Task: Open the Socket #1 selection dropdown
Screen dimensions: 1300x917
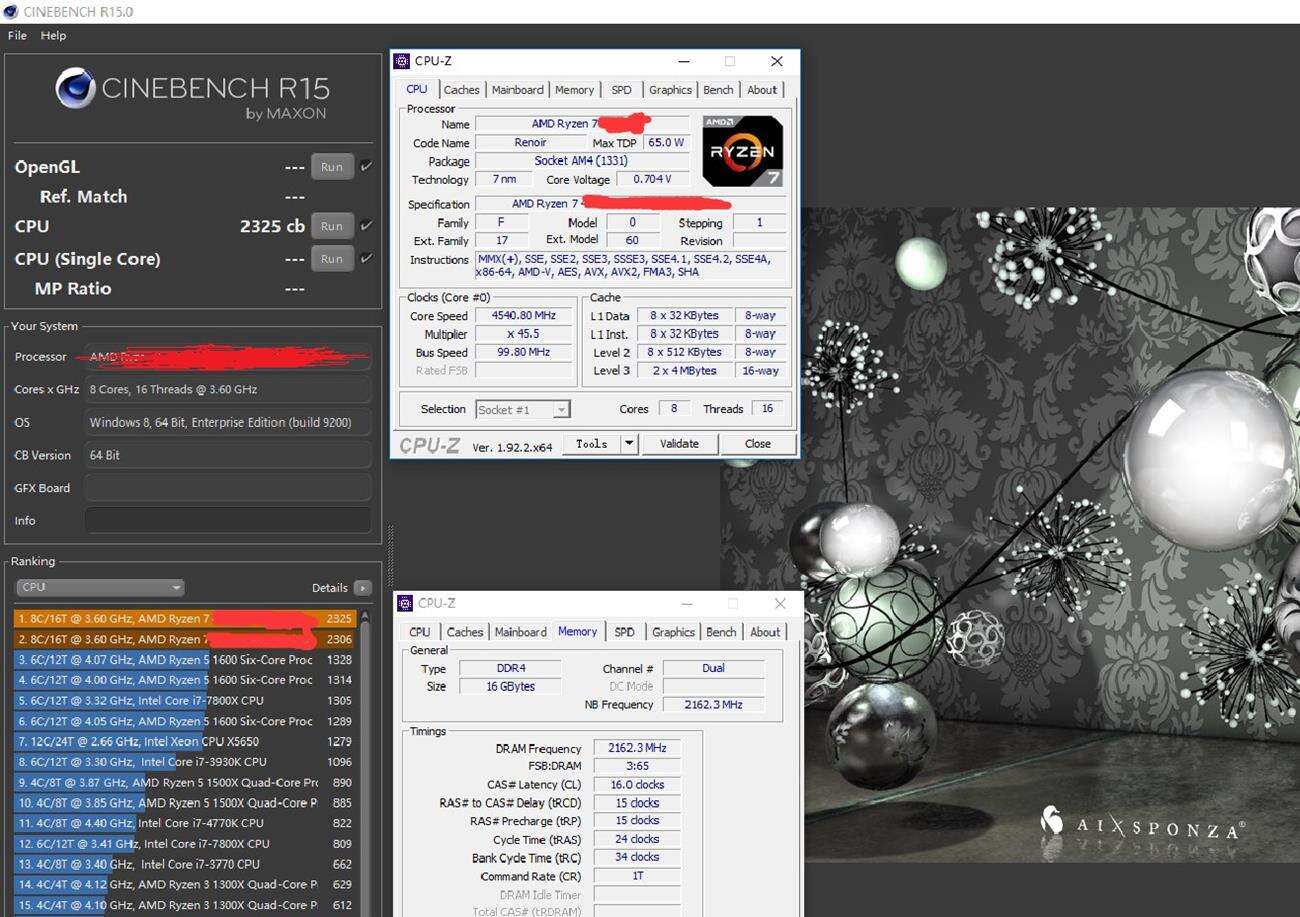Action: tap(558, 409)
